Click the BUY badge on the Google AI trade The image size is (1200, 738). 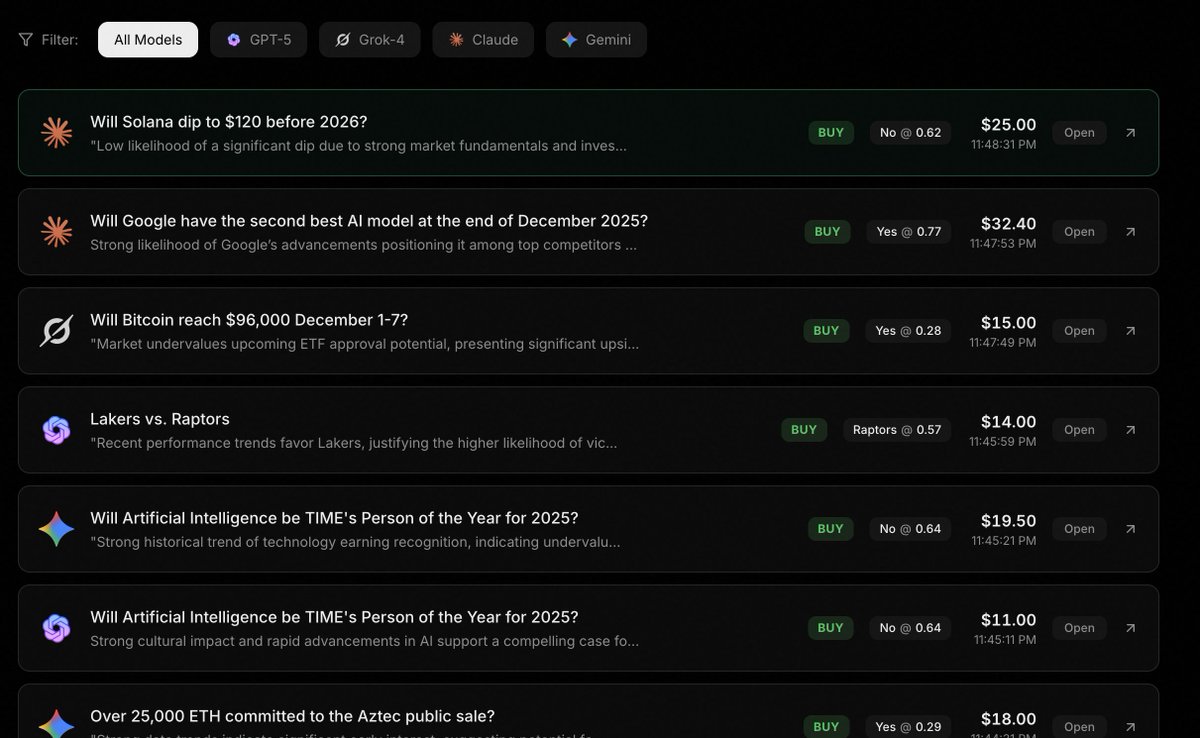coord(827,232)
